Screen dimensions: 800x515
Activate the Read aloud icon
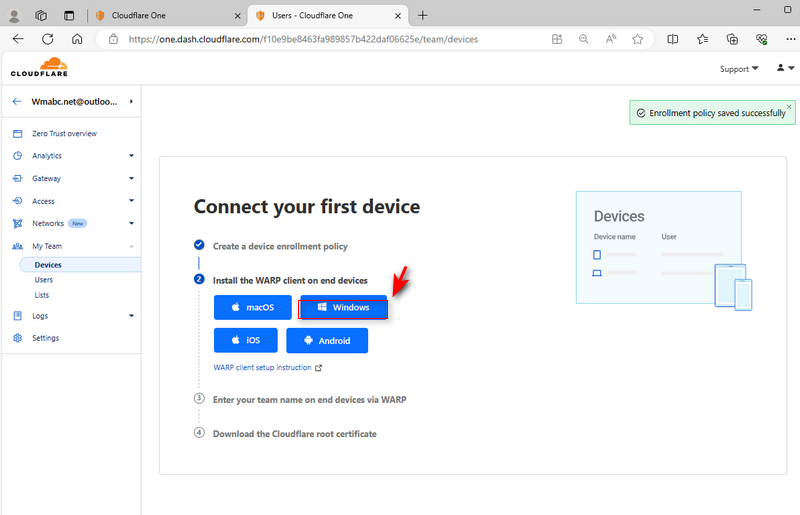(x=611, y=39)
